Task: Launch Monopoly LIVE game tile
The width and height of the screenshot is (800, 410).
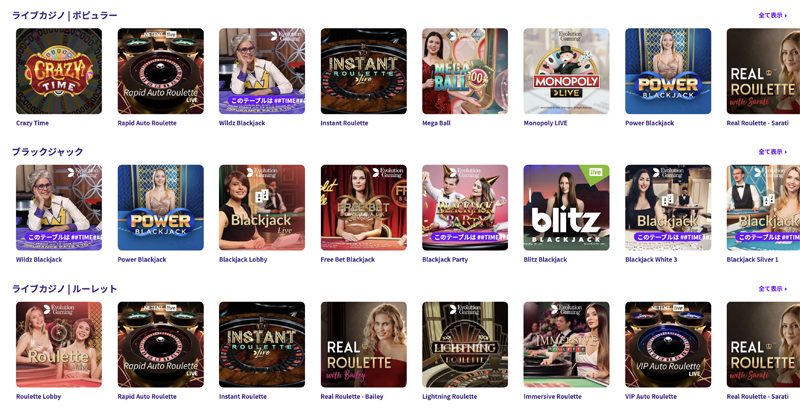Action: [x=566, y=71]
